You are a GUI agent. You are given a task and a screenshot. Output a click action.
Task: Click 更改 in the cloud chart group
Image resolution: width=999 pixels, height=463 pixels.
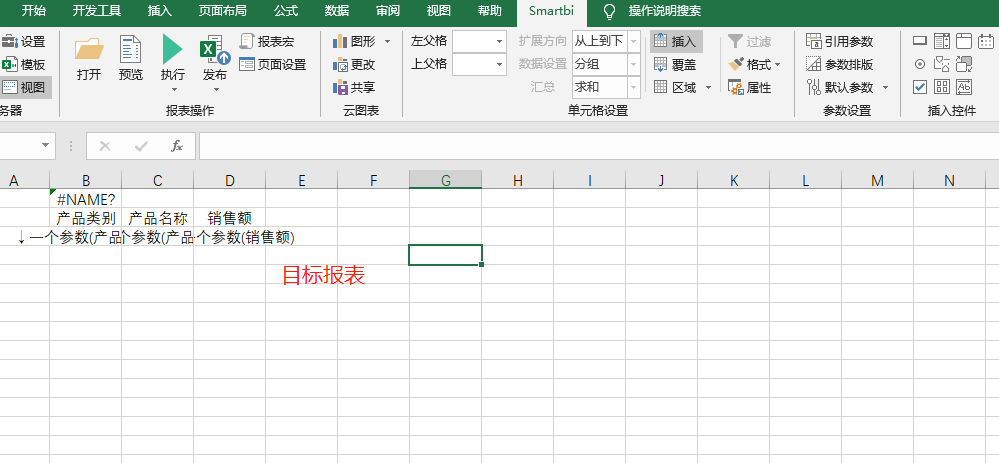[354, 65]
